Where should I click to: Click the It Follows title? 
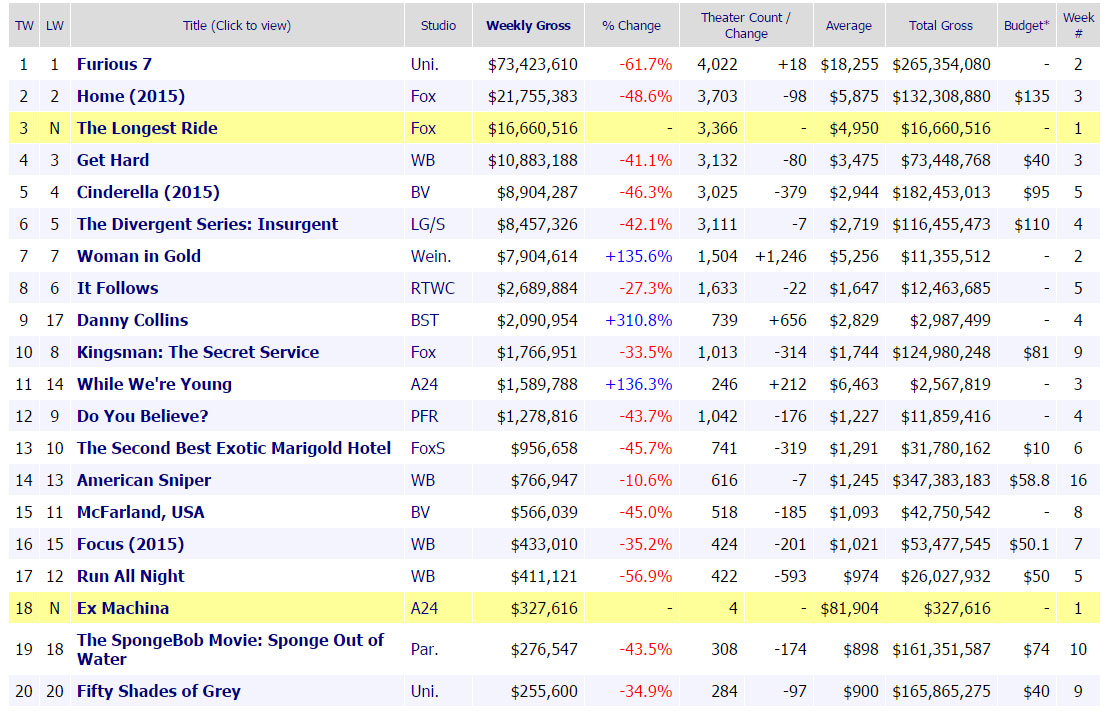117,288
